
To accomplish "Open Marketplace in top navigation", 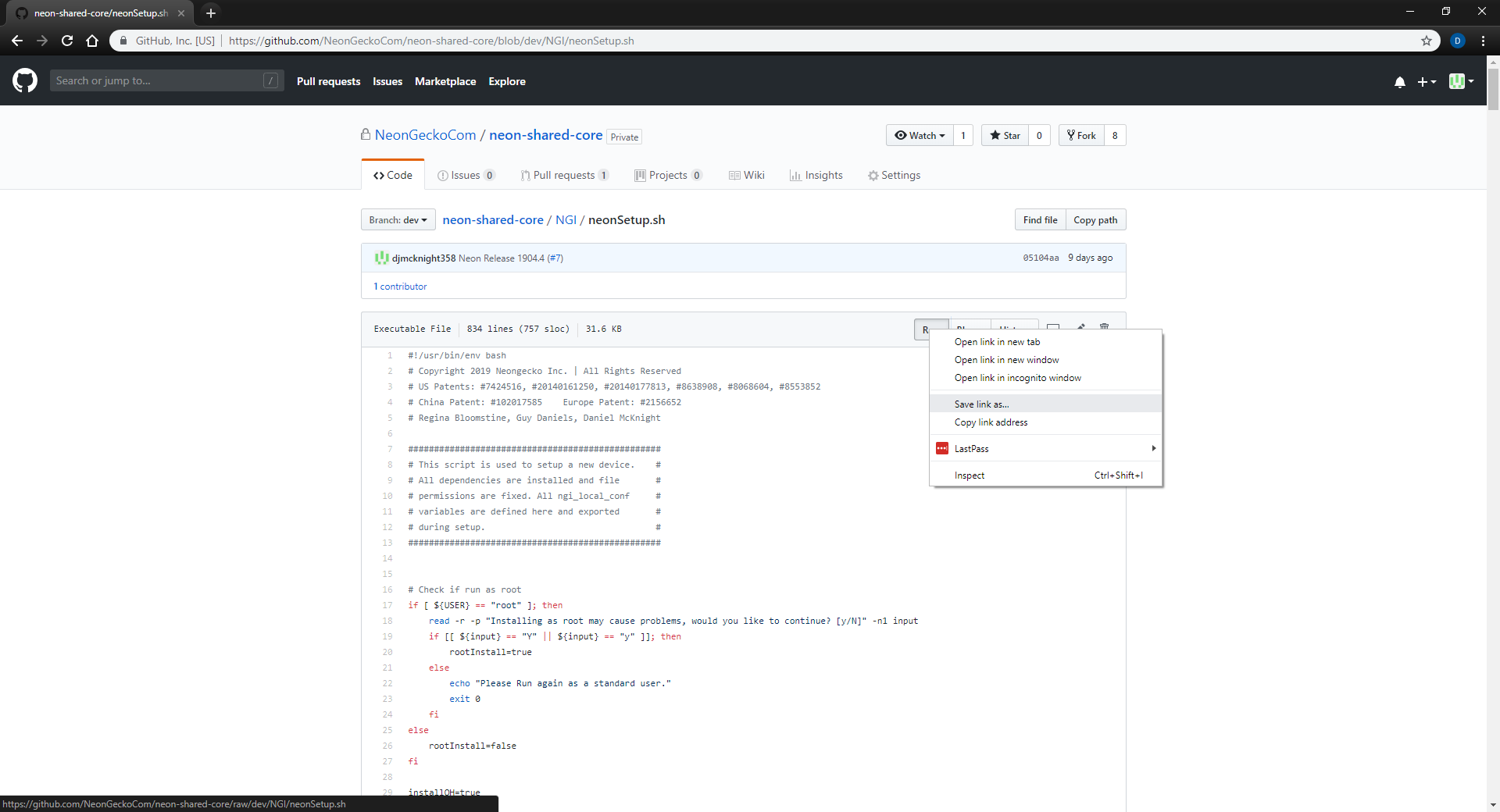I will 445,81.
